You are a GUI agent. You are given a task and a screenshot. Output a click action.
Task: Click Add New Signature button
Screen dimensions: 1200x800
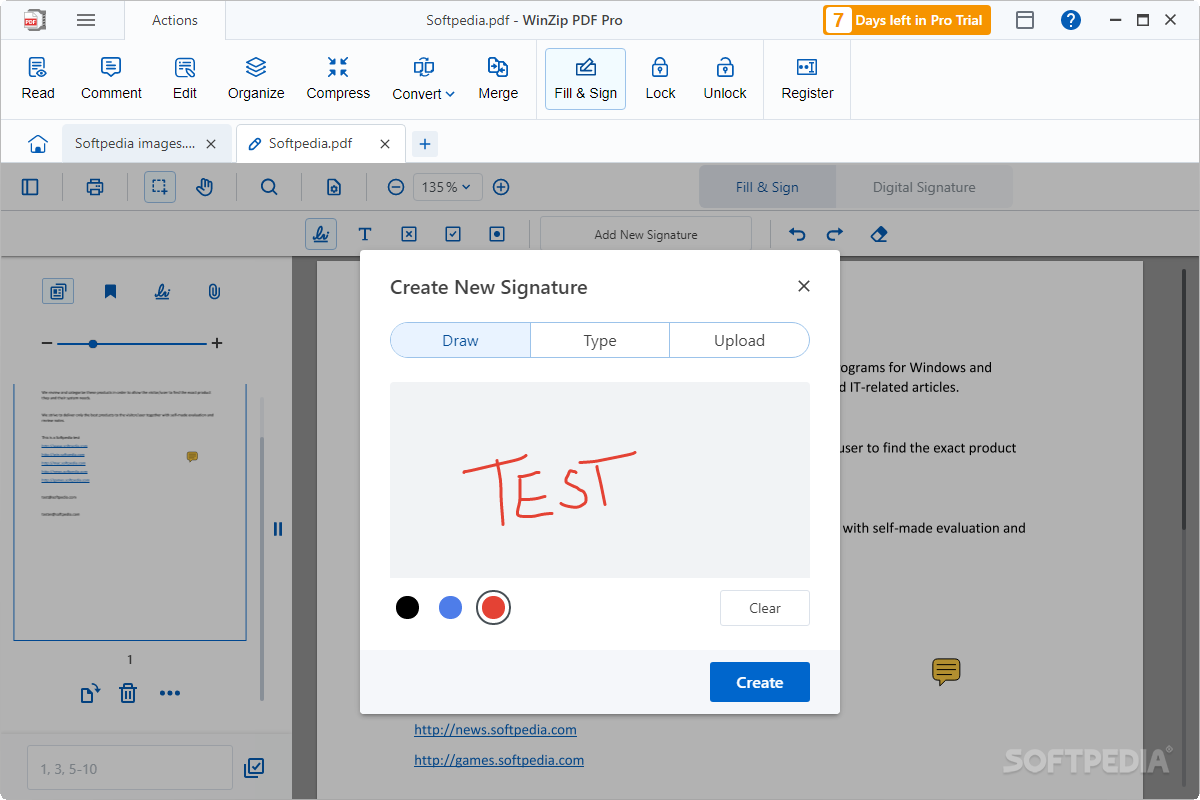click(646, 235)
